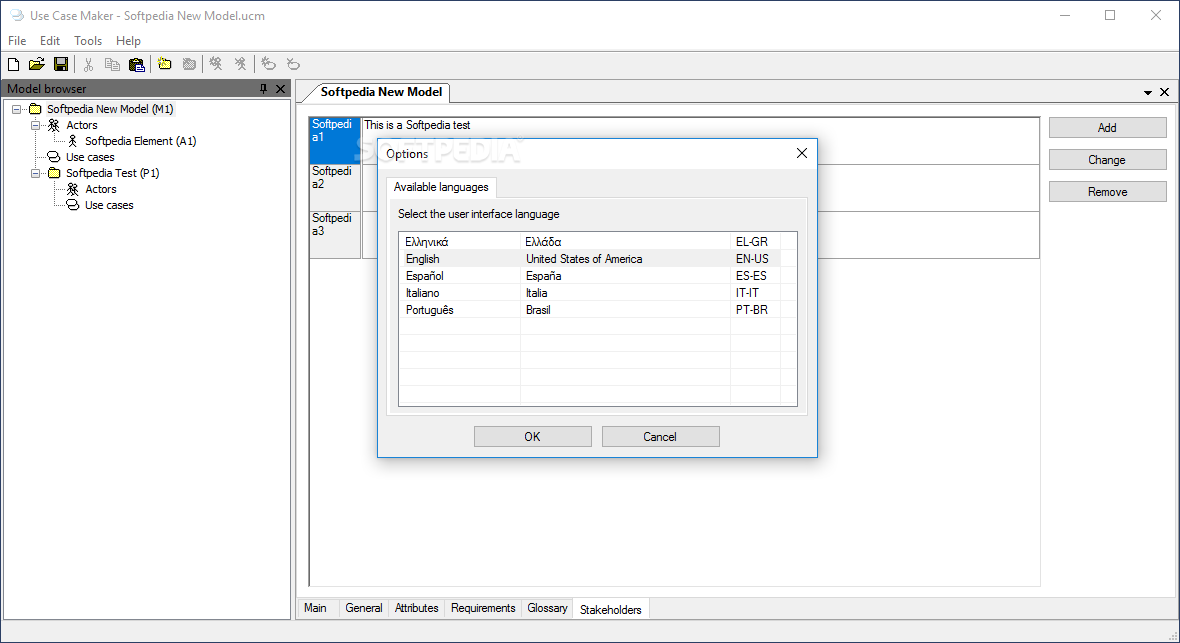The height and width of the screenshot is (643, 1180).
Task: Click the Remove package greyed folder icon
Action: point(189,65)
